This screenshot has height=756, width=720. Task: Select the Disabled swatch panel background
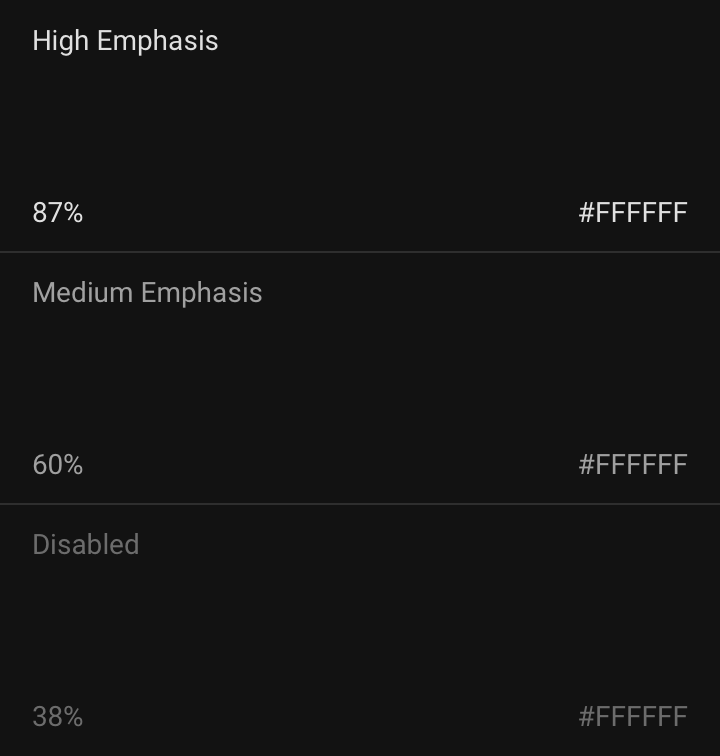click(x=360, y=630)
